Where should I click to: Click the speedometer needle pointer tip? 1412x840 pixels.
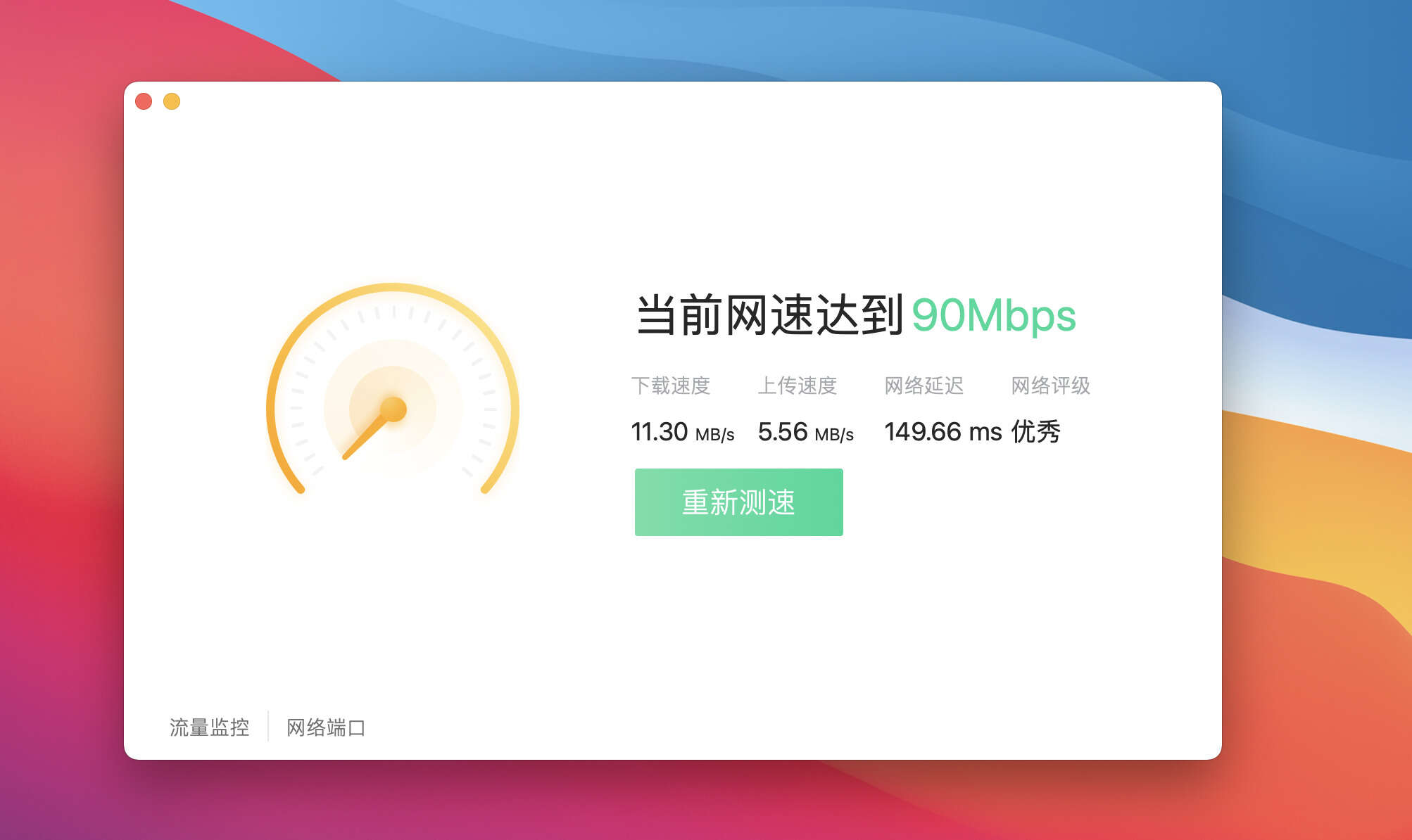pyautogui.click(x=346, y=456)
